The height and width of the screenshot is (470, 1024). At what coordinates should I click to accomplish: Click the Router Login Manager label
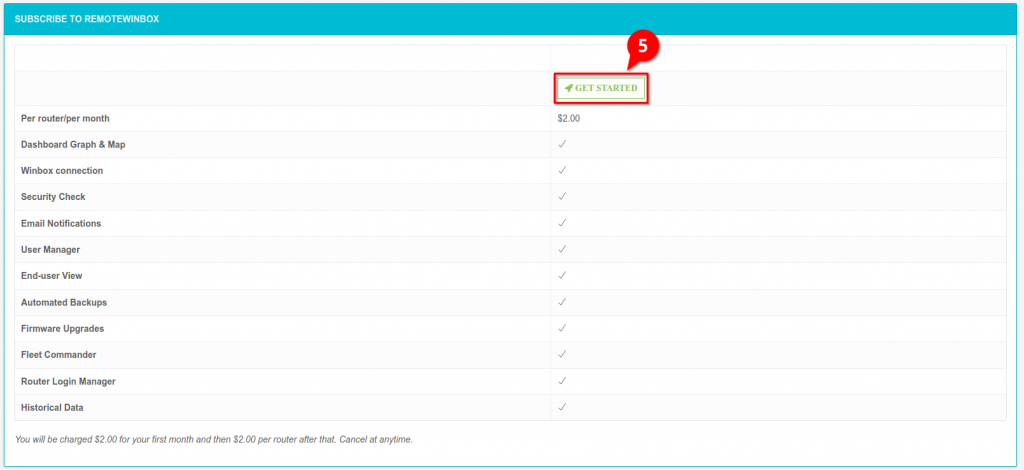[x=69, y=381]
